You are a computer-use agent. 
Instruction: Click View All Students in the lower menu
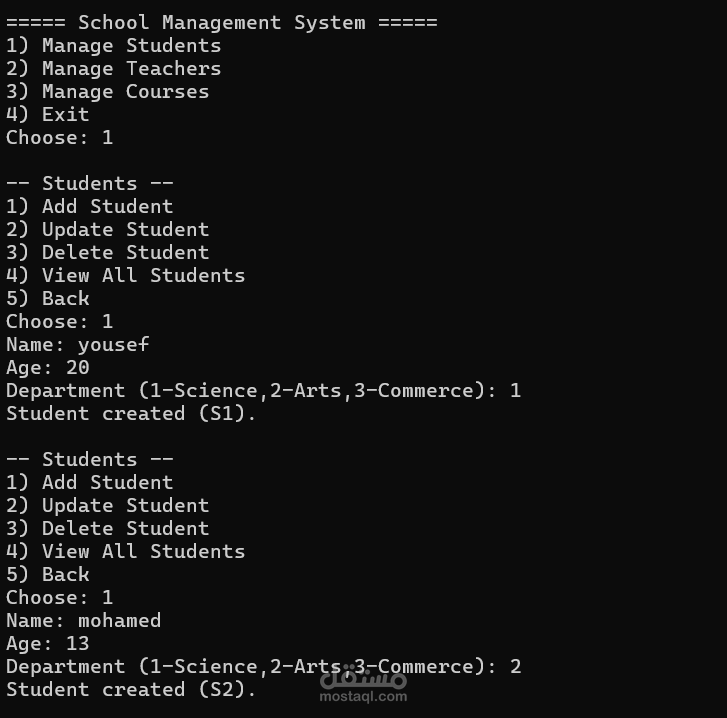125,551
